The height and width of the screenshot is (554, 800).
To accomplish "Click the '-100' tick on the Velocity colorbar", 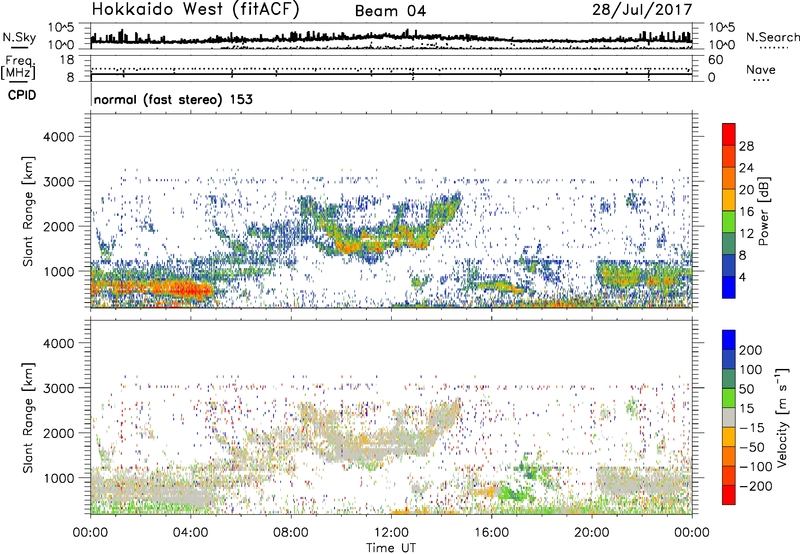I will (x=755, y=467).
